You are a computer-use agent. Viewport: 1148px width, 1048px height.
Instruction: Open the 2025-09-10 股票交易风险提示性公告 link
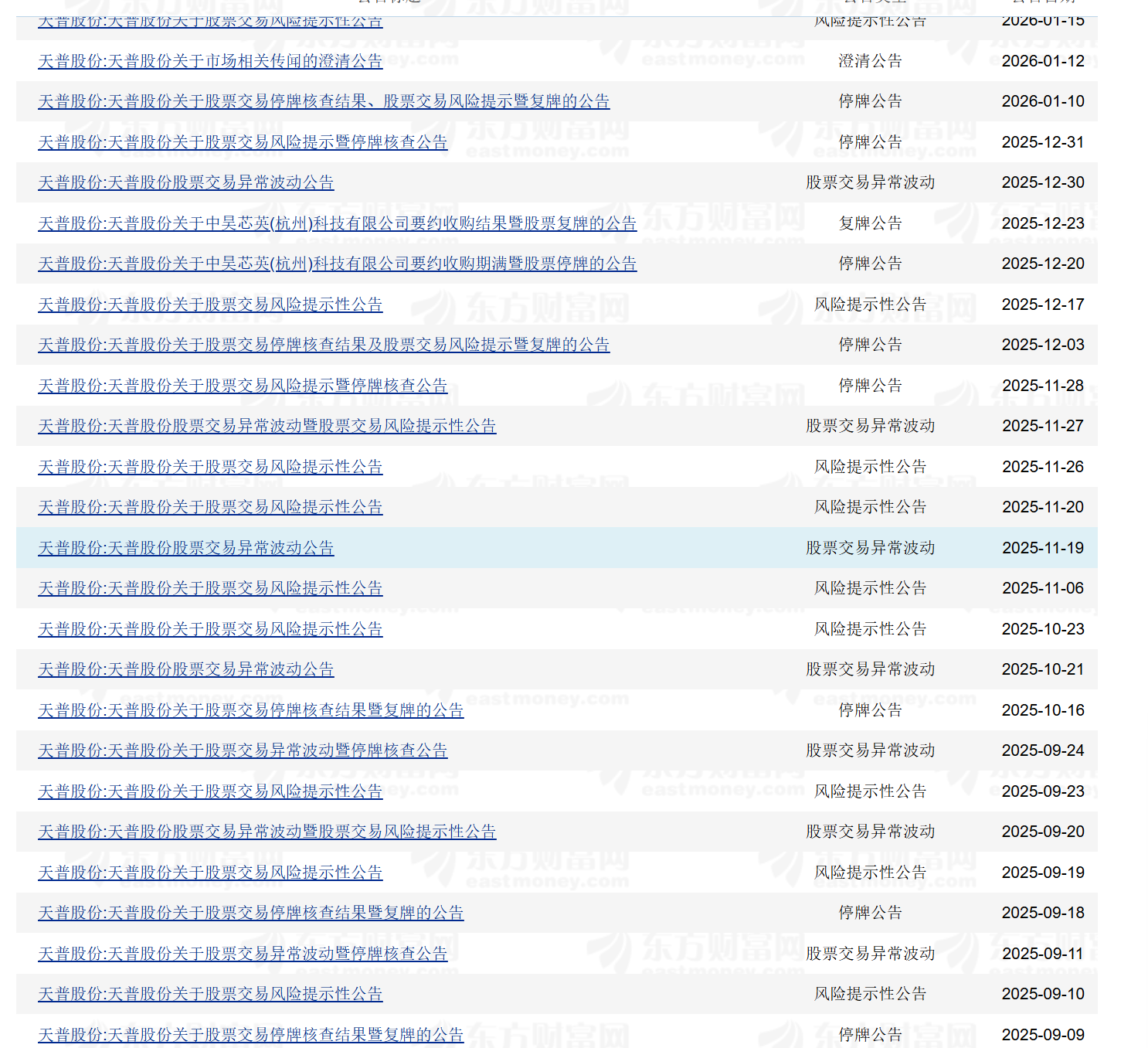click(210, 994)
